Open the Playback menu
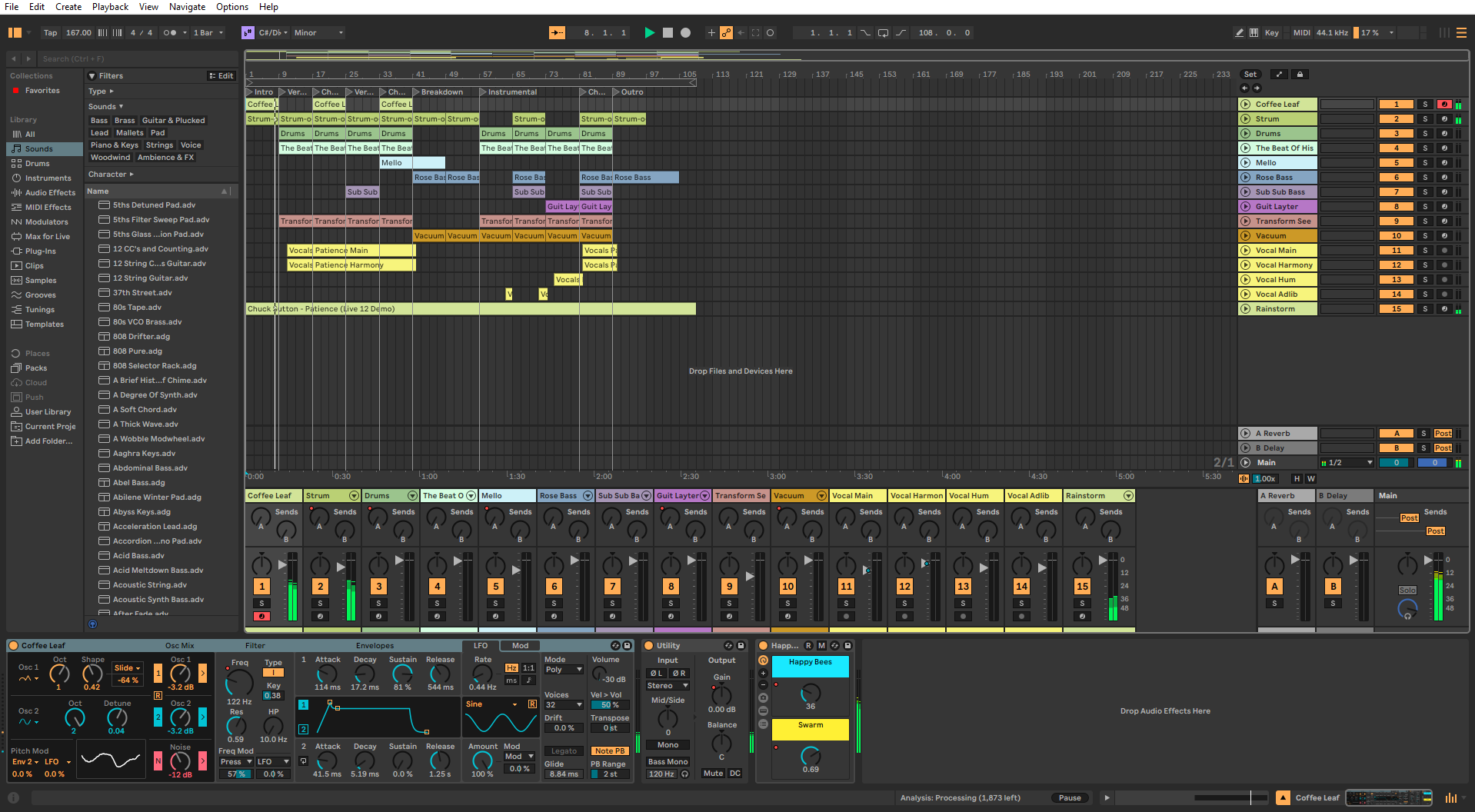The image size is (1475, 812). [110, 7]
